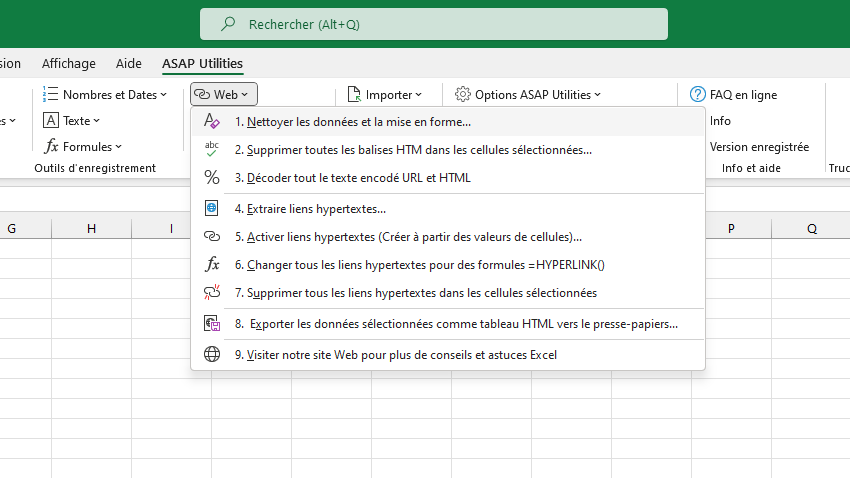The width and height of the screenshot is (850, 478).
Task: Expand the Texte dropdown chevron
Action: click(96, 121)
